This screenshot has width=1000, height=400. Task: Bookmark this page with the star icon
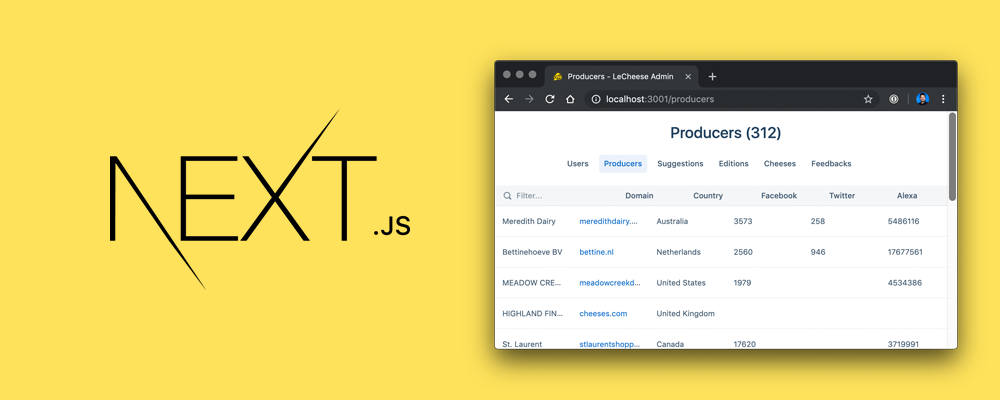pos(868,99)
